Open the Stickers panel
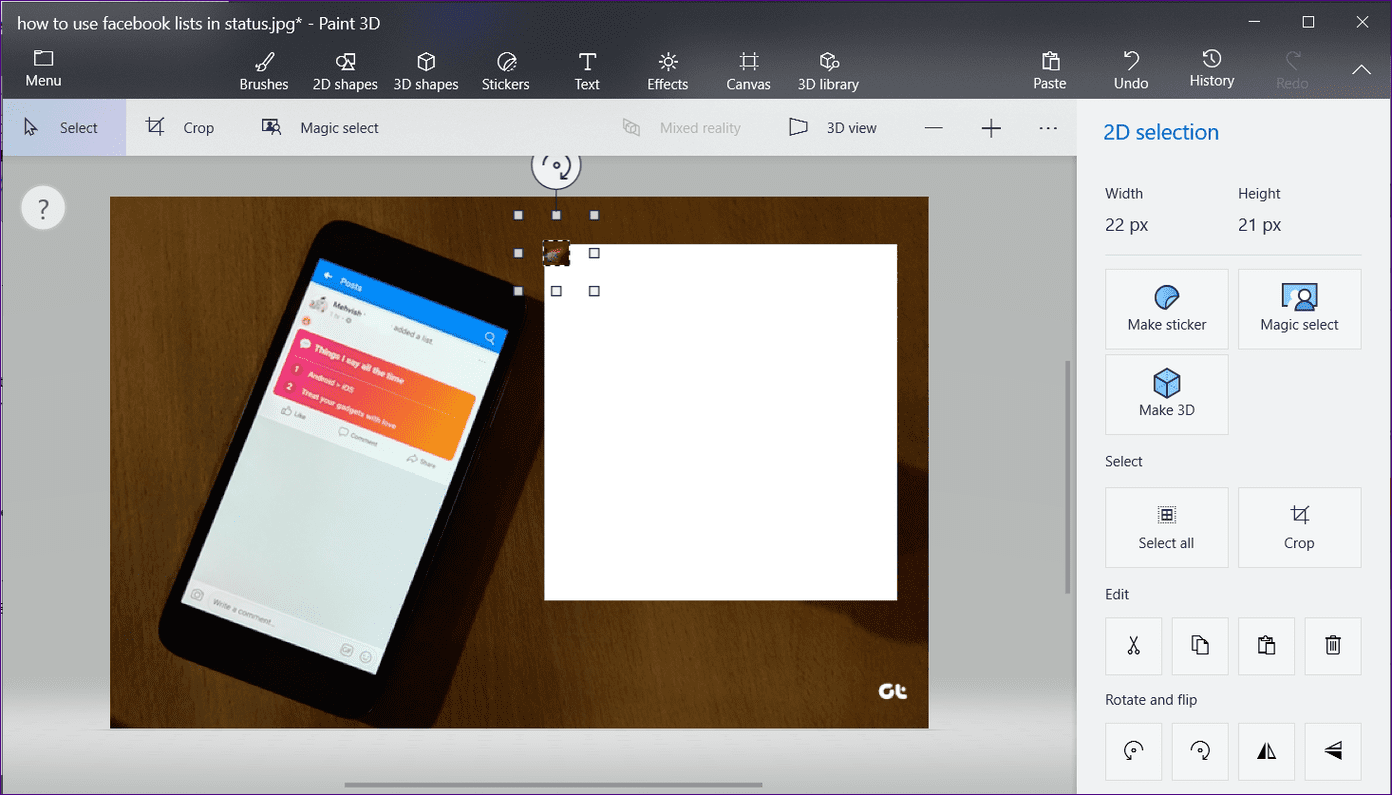 pyautogui.click(x=506, y=71)
